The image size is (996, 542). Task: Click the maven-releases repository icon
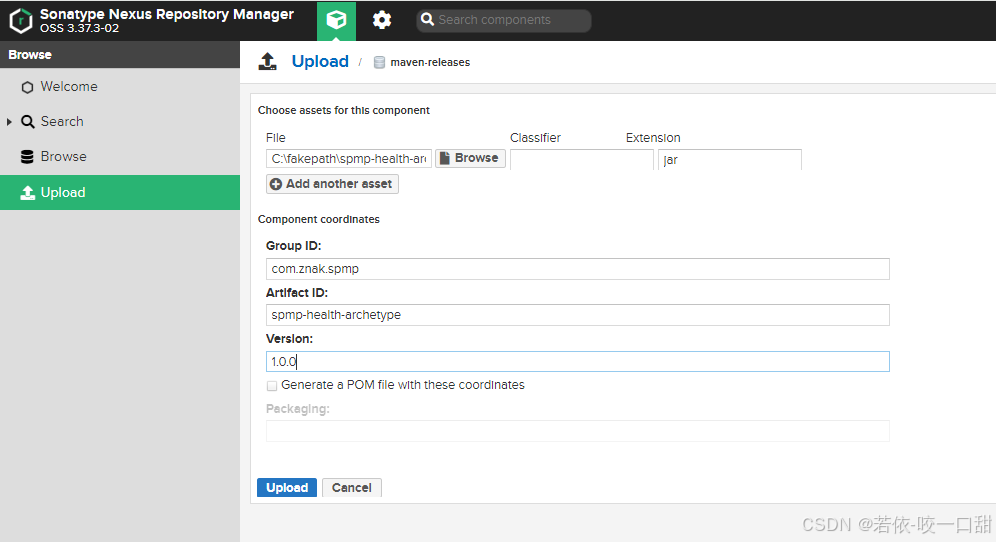[379, 62]
